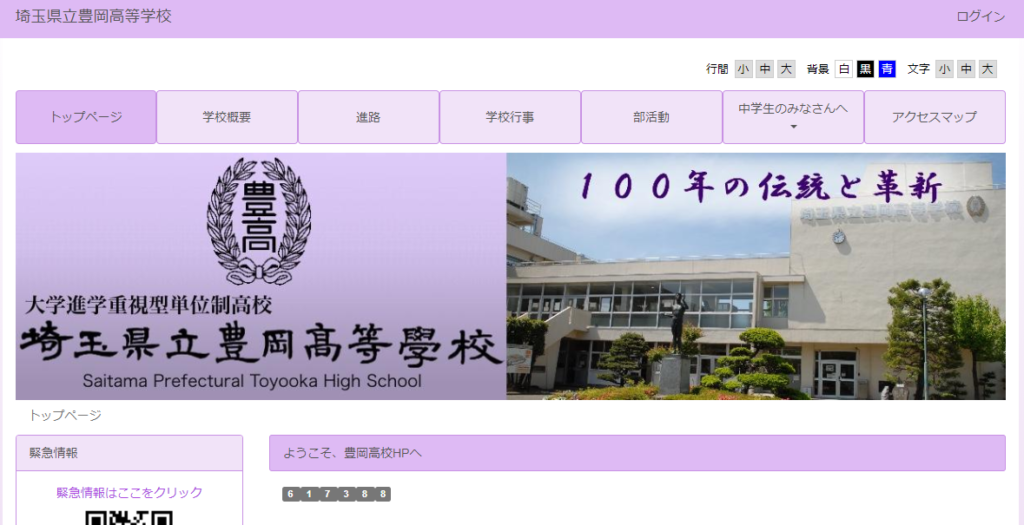
Task: Set font size to small (文字 小)
Action: [x=944, y=69]
